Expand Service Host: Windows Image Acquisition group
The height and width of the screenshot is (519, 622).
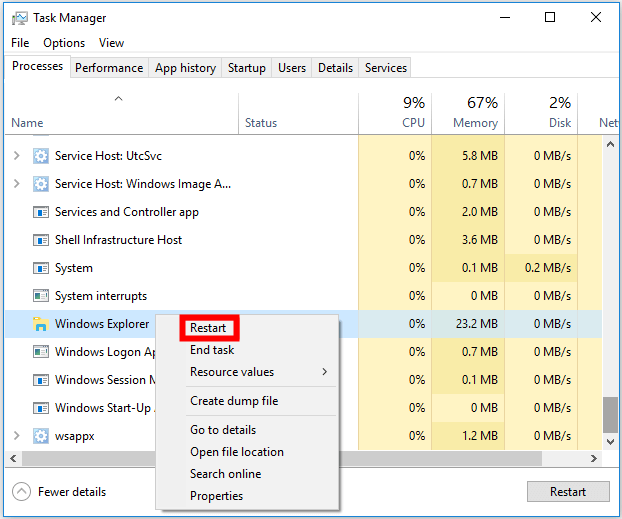16,184
